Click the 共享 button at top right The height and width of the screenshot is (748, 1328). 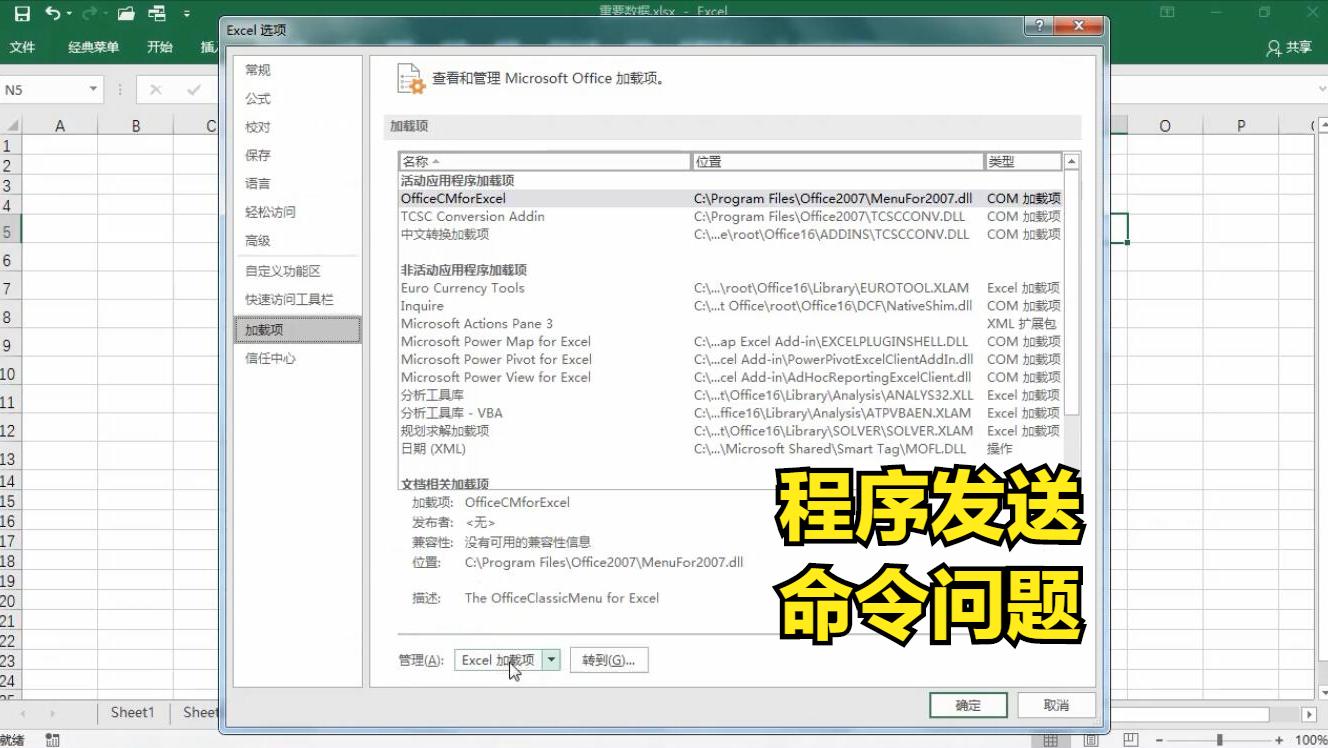(1290, 46)
